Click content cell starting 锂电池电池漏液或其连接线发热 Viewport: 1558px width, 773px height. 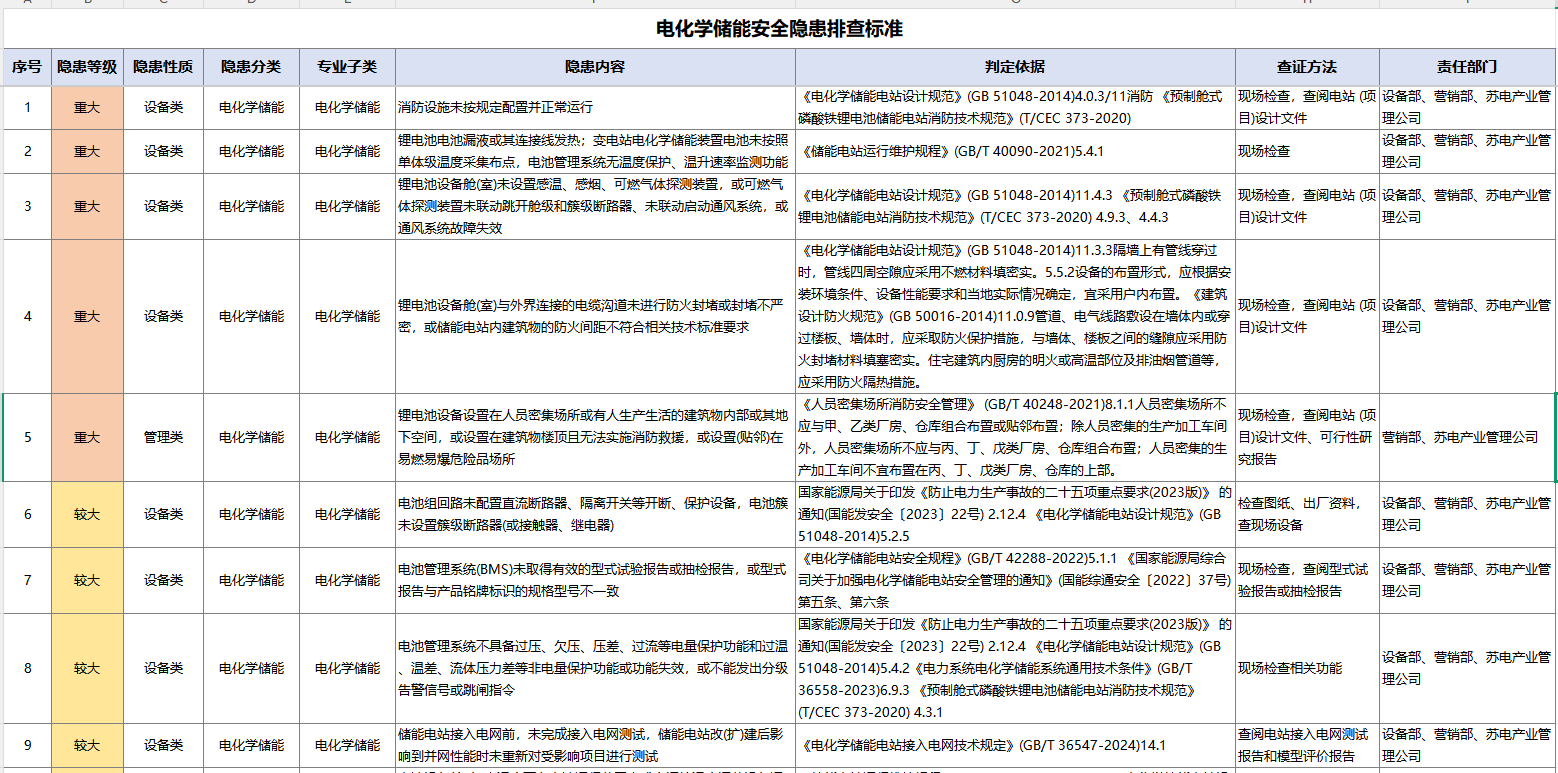click(x=595, y=151)
